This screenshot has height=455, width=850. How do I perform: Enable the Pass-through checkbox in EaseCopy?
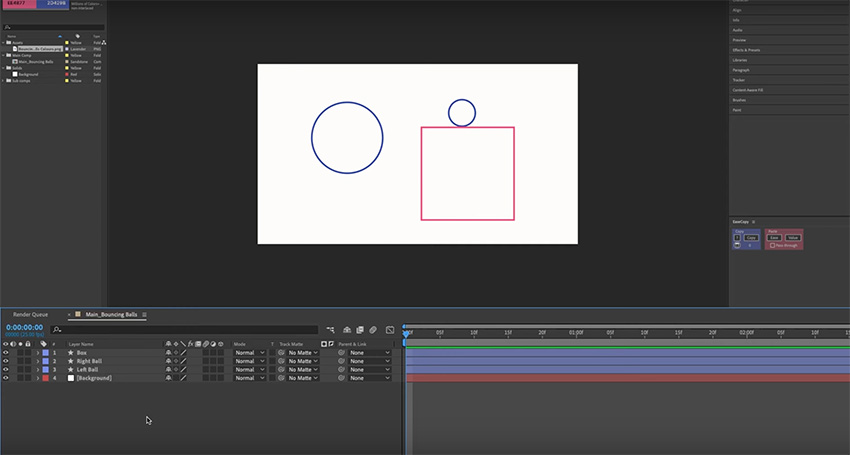[772, 246]
